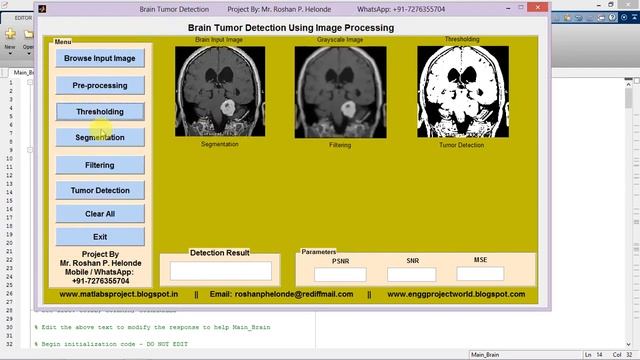Viewport: 640px width, 360px height.
Task: Run the Pre-processing step
Action: pyautogui.click(x=100, y=85)
